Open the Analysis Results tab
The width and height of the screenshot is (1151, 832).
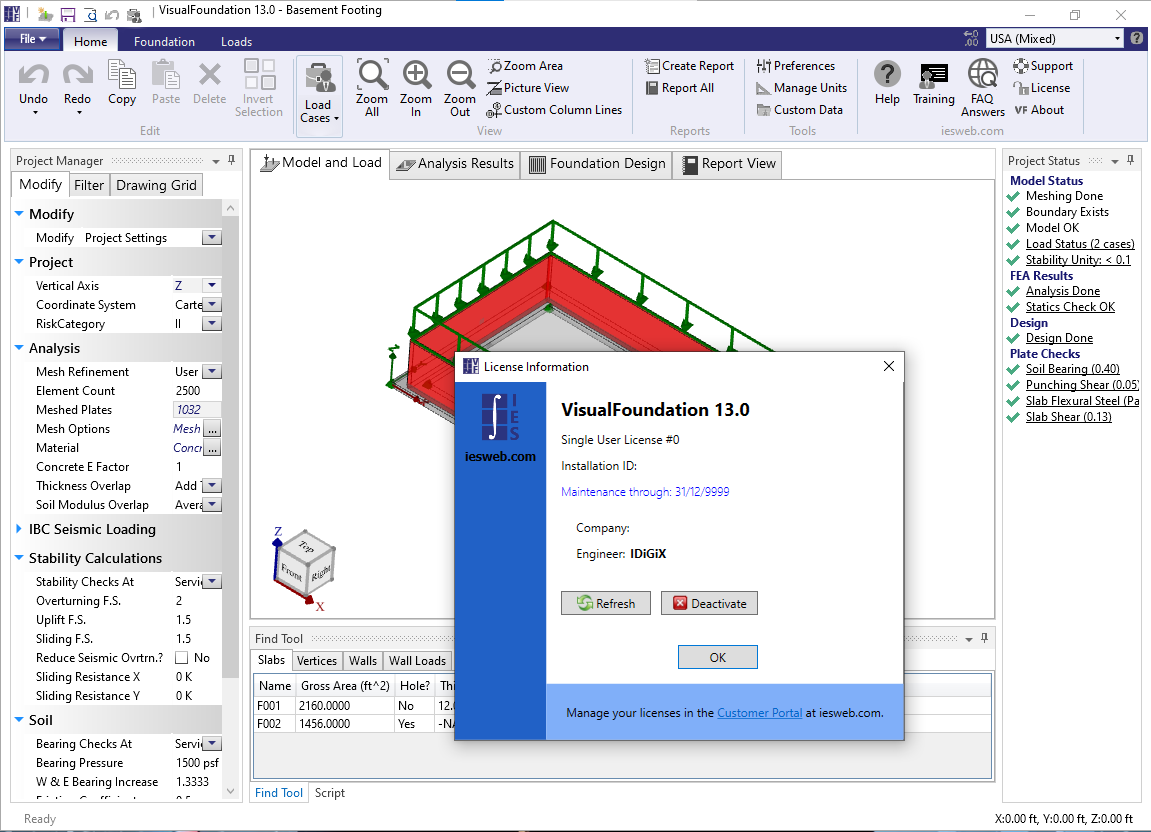coord(455,164)
